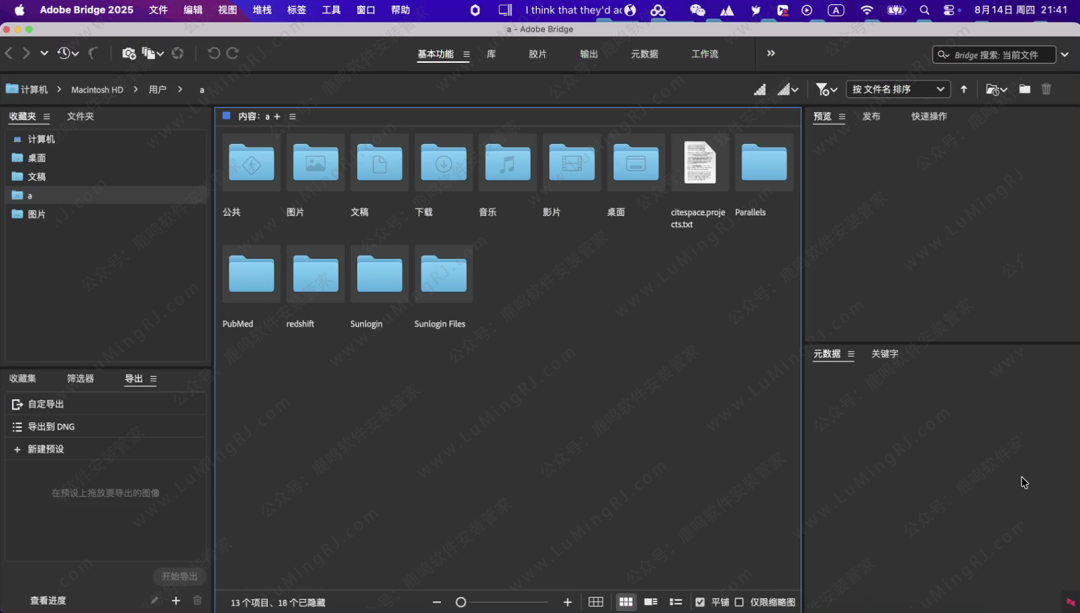Toggle ascending sort order arrow
The width and height of the screenshot is (1080, 613).
(964, 89)
